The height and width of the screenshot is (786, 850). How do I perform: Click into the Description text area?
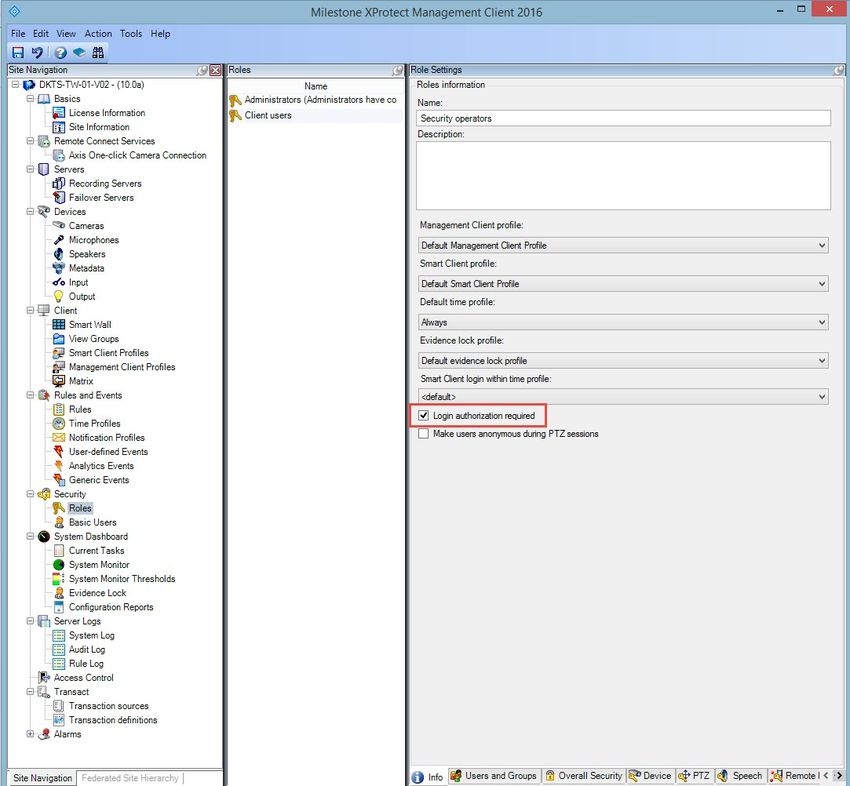[x=623, y=176]
